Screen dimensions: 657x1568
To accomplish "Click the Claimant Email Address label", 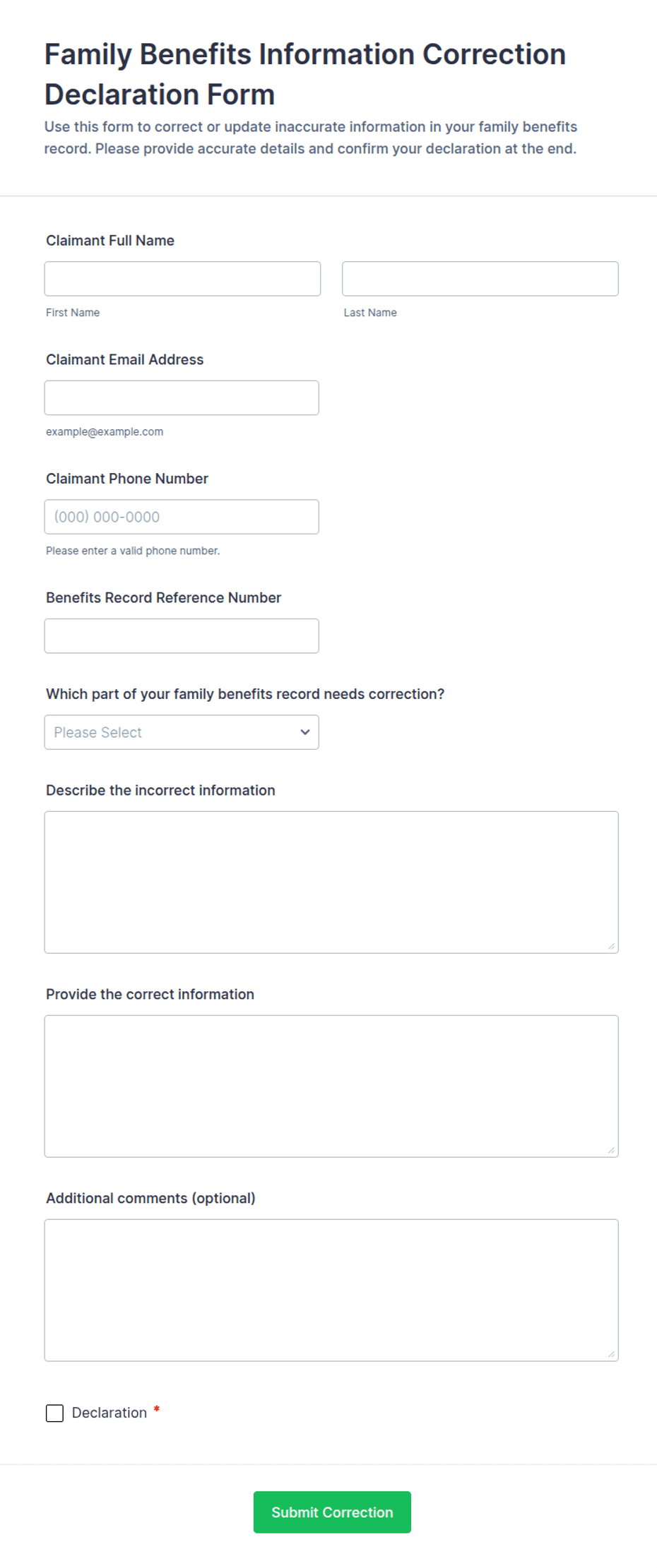I will click(125, 360).
